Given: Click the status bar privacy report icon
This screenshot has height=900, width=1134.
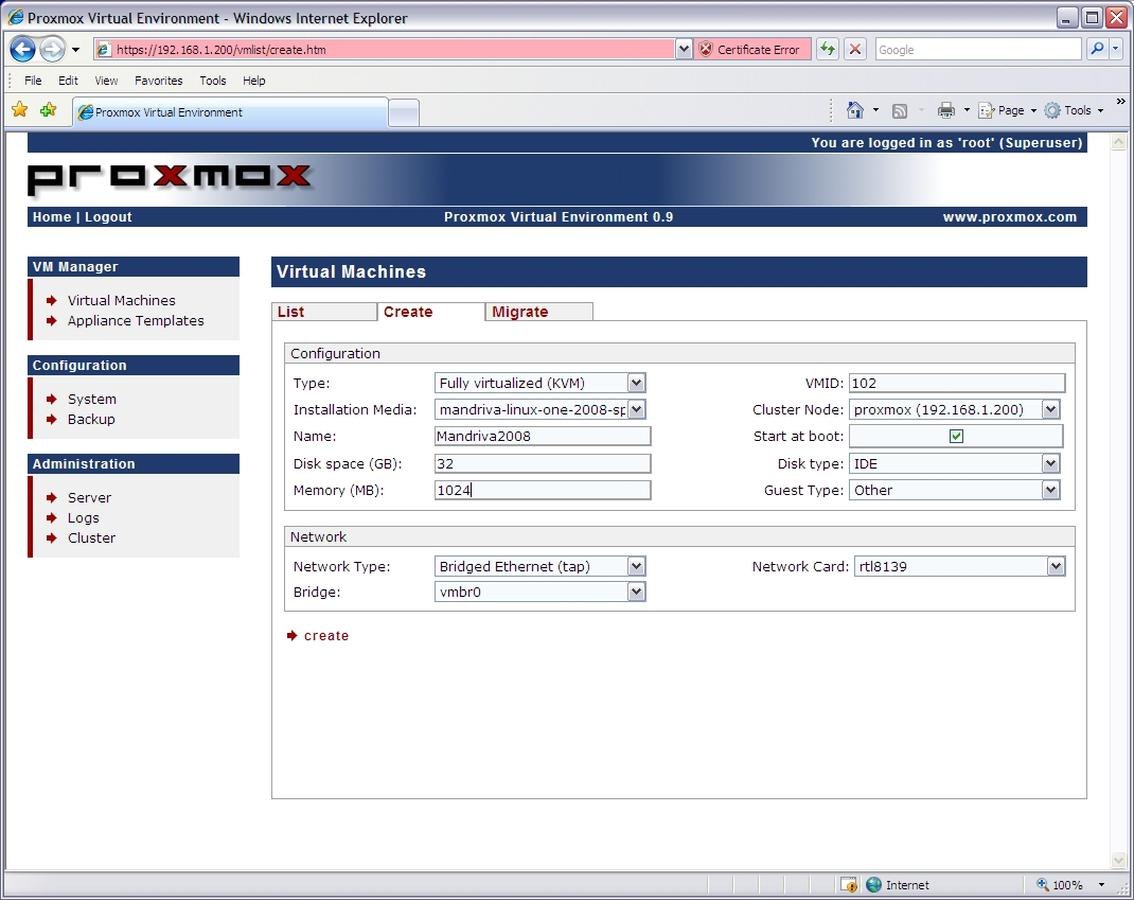Looking at the screenshot, I should click(849, 885).
